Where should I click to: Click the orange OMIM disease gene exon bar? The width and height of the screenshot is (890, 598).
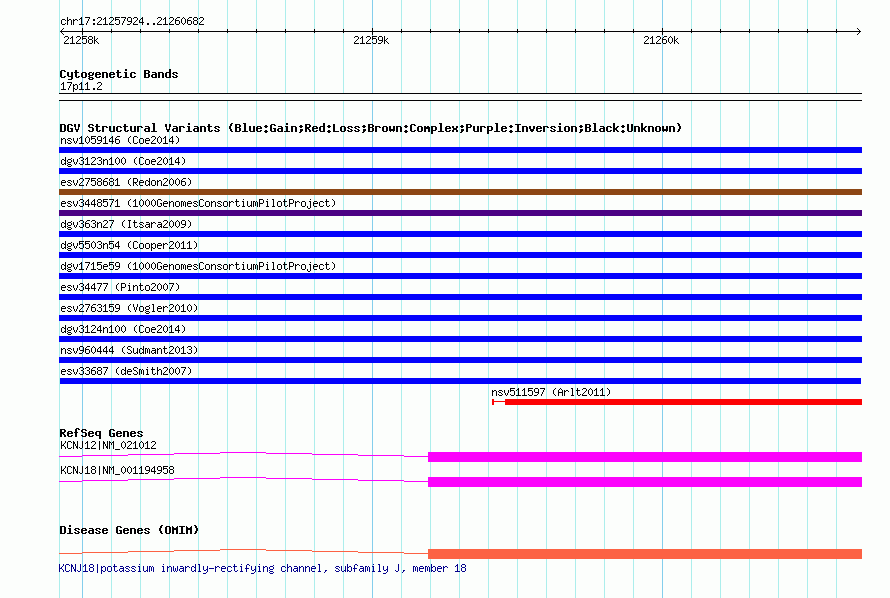[644, 554]
